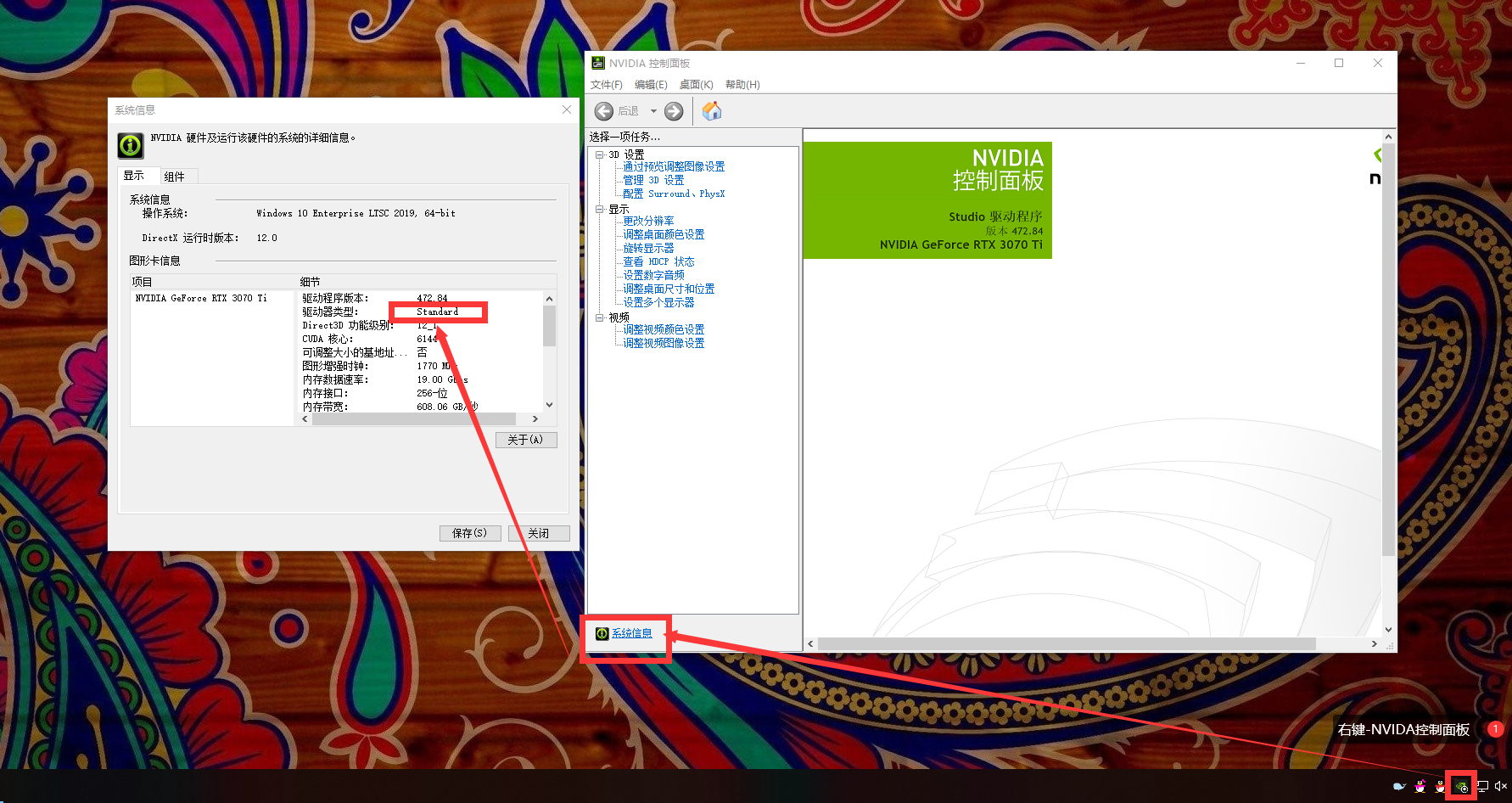Screen dimensions: 1512x803
Task: Click the pink-scarf QQ penguin tray icon
Action: 1420,787
